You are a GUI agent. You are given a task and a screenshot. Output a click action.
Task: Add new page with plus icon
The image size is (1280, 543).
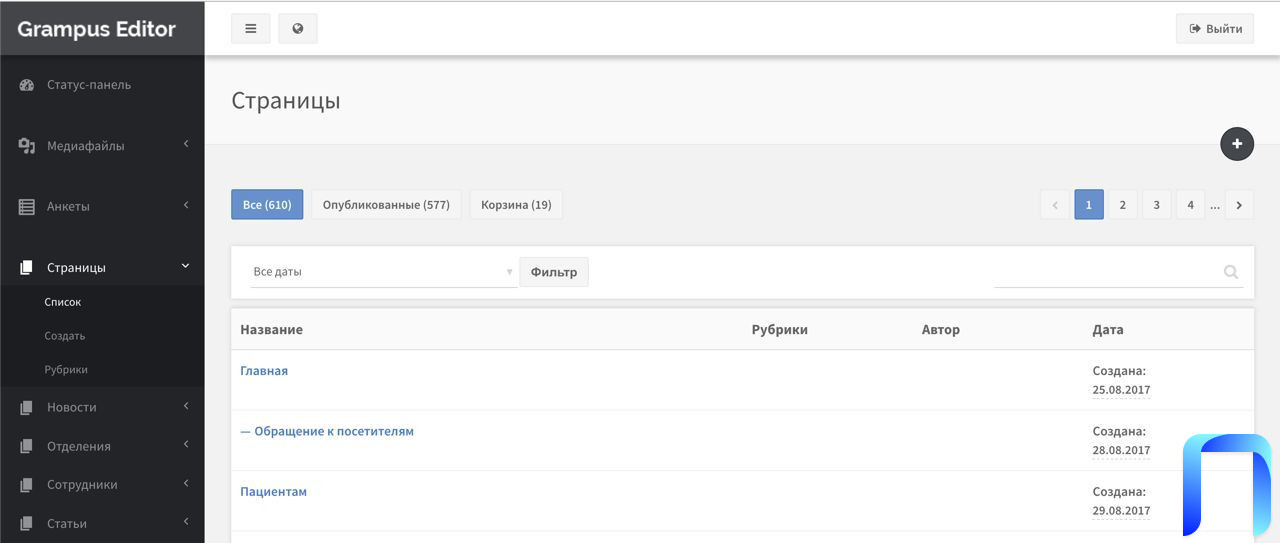pos(1237,144)
